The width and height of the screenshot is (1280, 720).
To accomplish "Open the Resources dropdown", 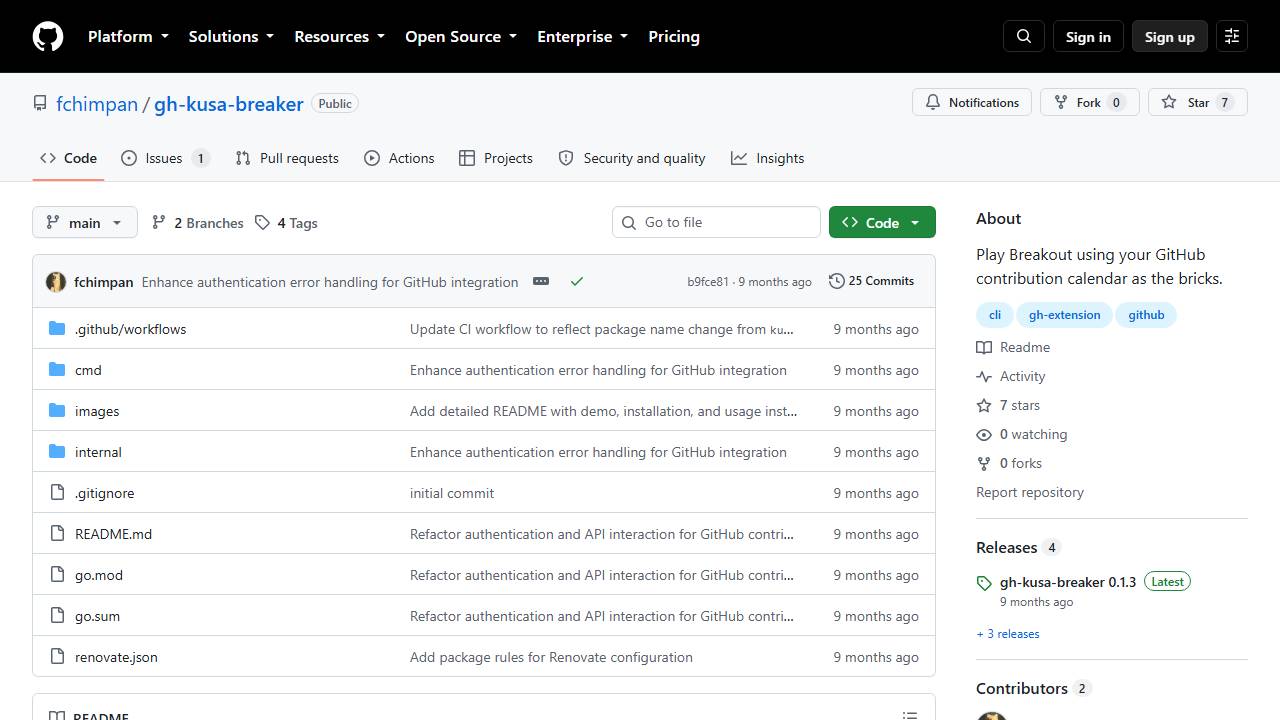I will click(339, 37).
